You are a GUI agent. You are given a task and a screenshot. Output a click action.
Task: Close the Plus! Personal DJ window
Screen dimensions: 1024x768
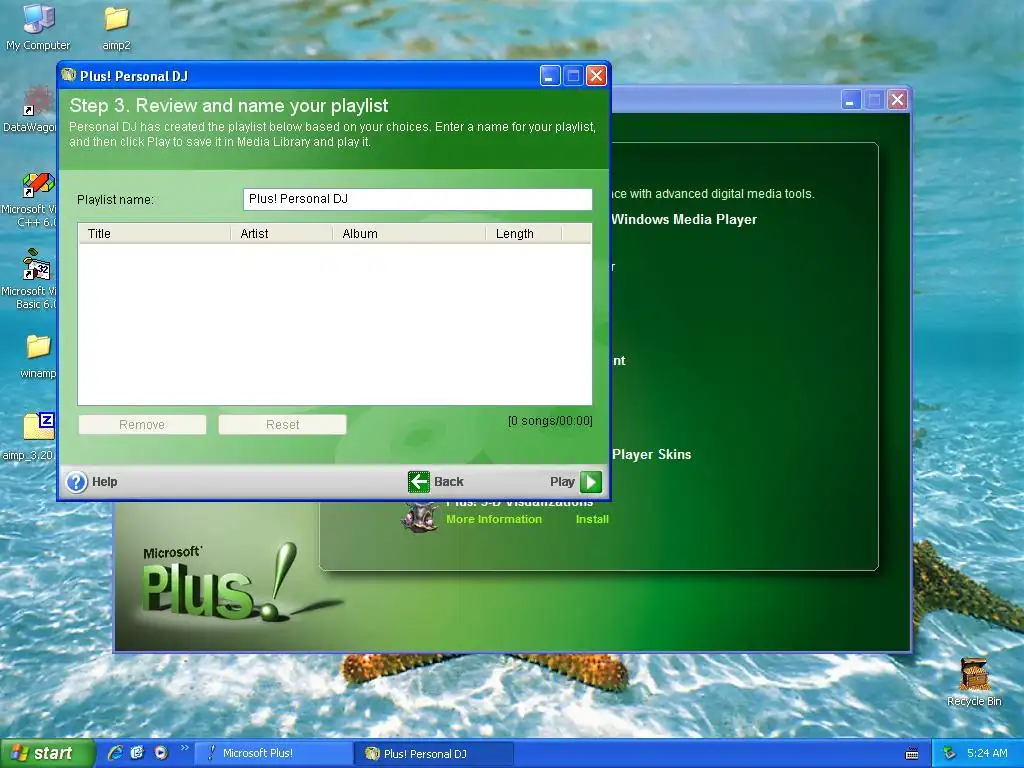[596, 76]
